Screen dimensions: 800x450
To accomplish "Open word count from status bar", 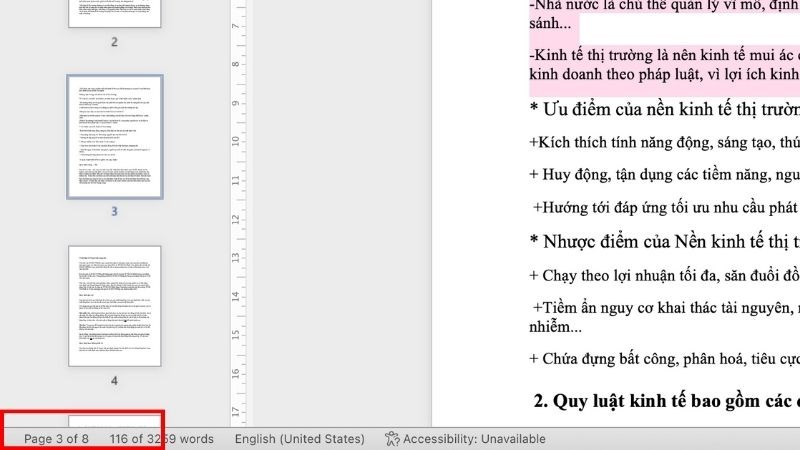I will pos(161,439).
